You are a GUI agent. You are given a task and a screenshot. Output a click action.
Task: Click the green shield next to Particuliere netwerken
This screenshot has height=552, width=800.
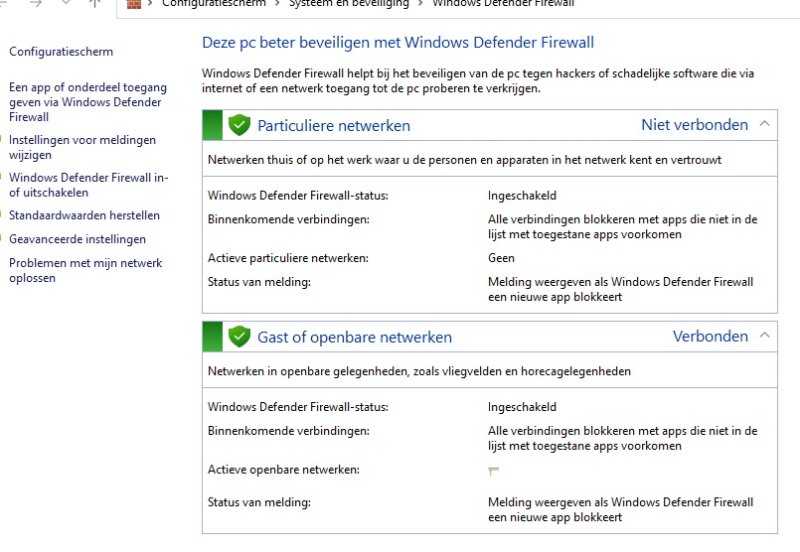pos(238,125)
